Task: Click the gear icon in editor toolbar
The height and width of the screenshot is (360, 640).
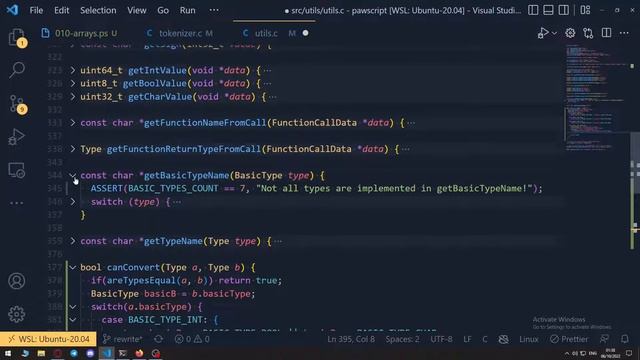Action: coord(570,33)
